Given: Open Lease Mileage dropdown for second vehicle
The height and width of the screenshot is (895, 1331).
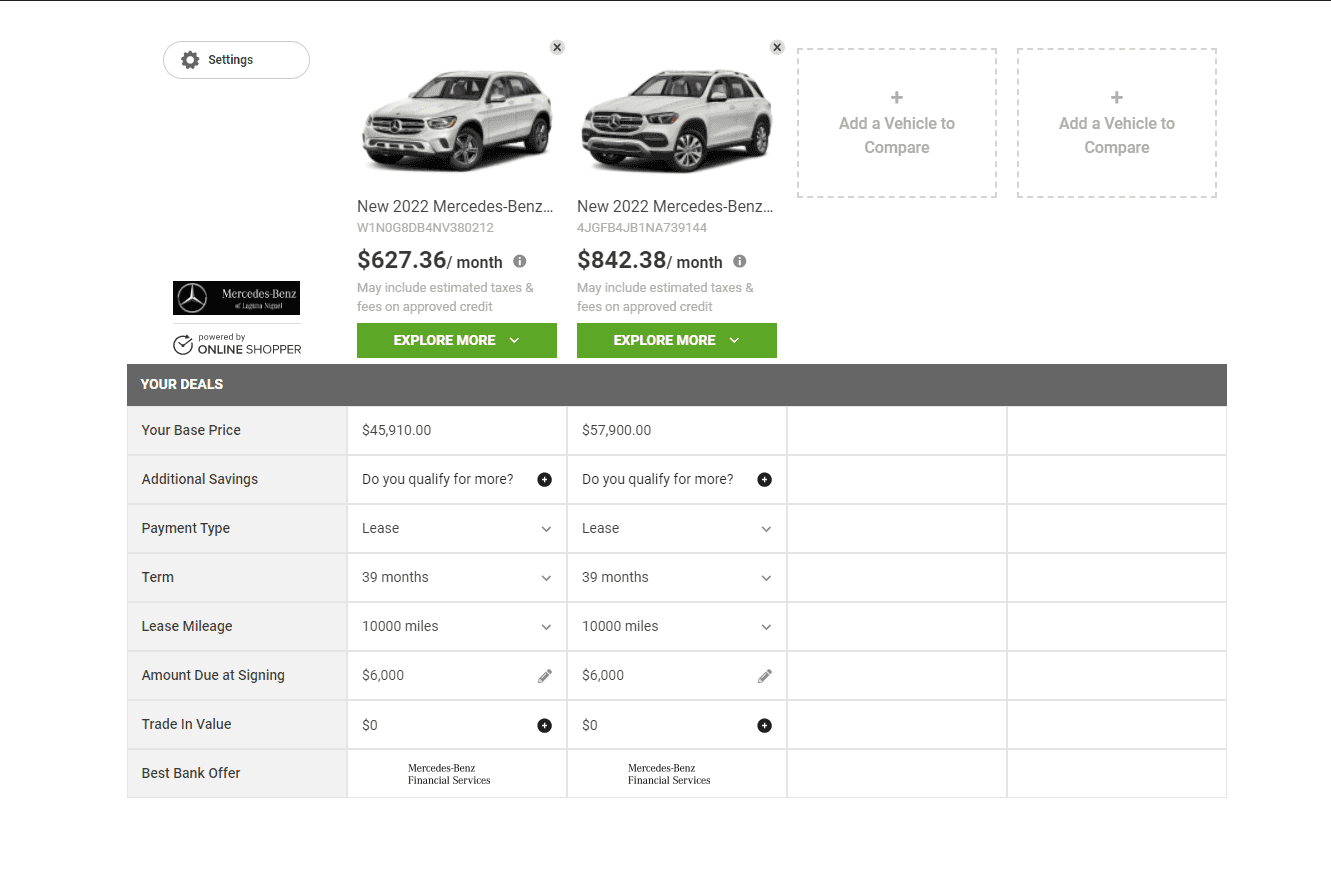Looking at the screenshot, I should click(x=677, y=626).
